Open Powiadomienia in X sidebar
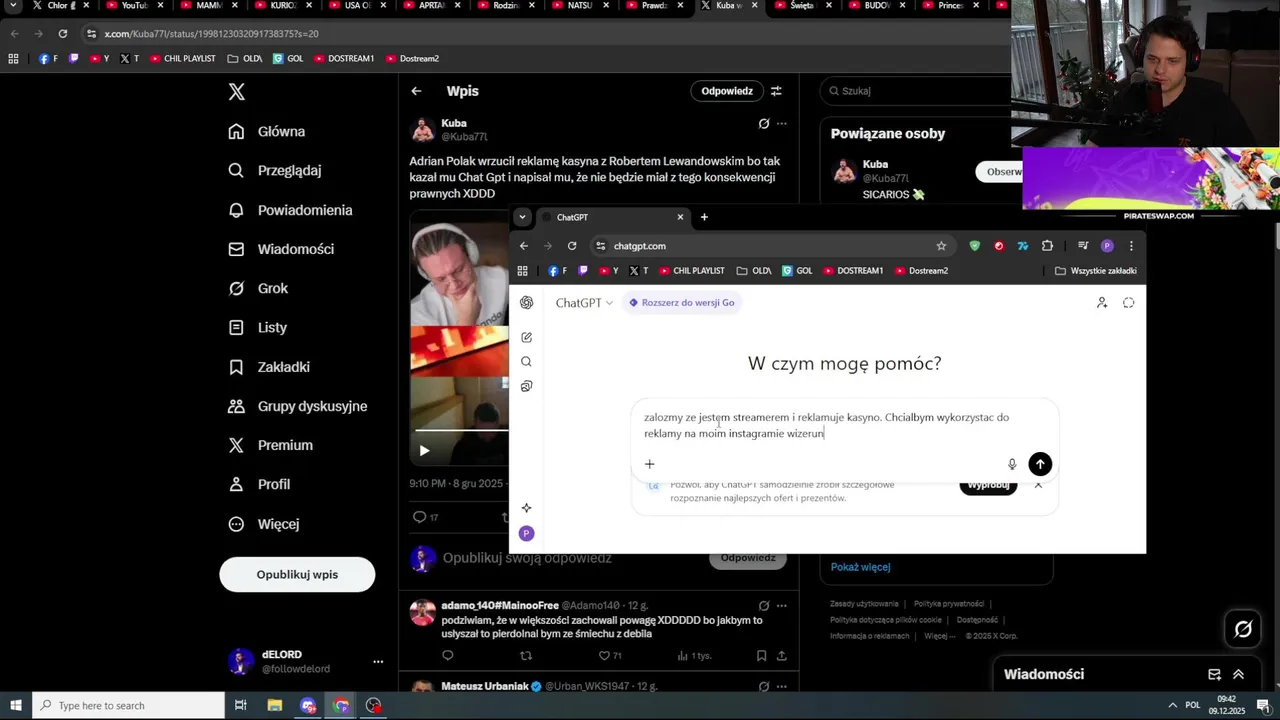Screen dimensions: 1280x720 [x=290, y=210]
